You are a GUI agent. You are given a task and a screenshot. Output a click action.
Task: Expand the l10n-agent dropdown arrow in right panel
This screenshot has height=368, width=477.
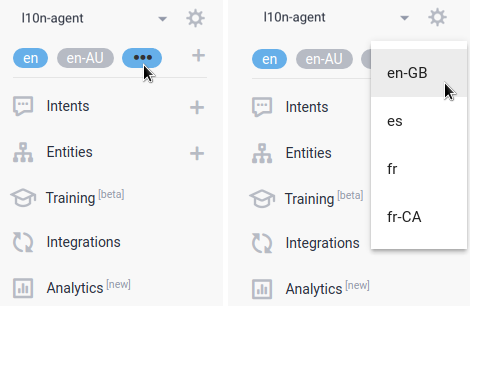point(404,18)
